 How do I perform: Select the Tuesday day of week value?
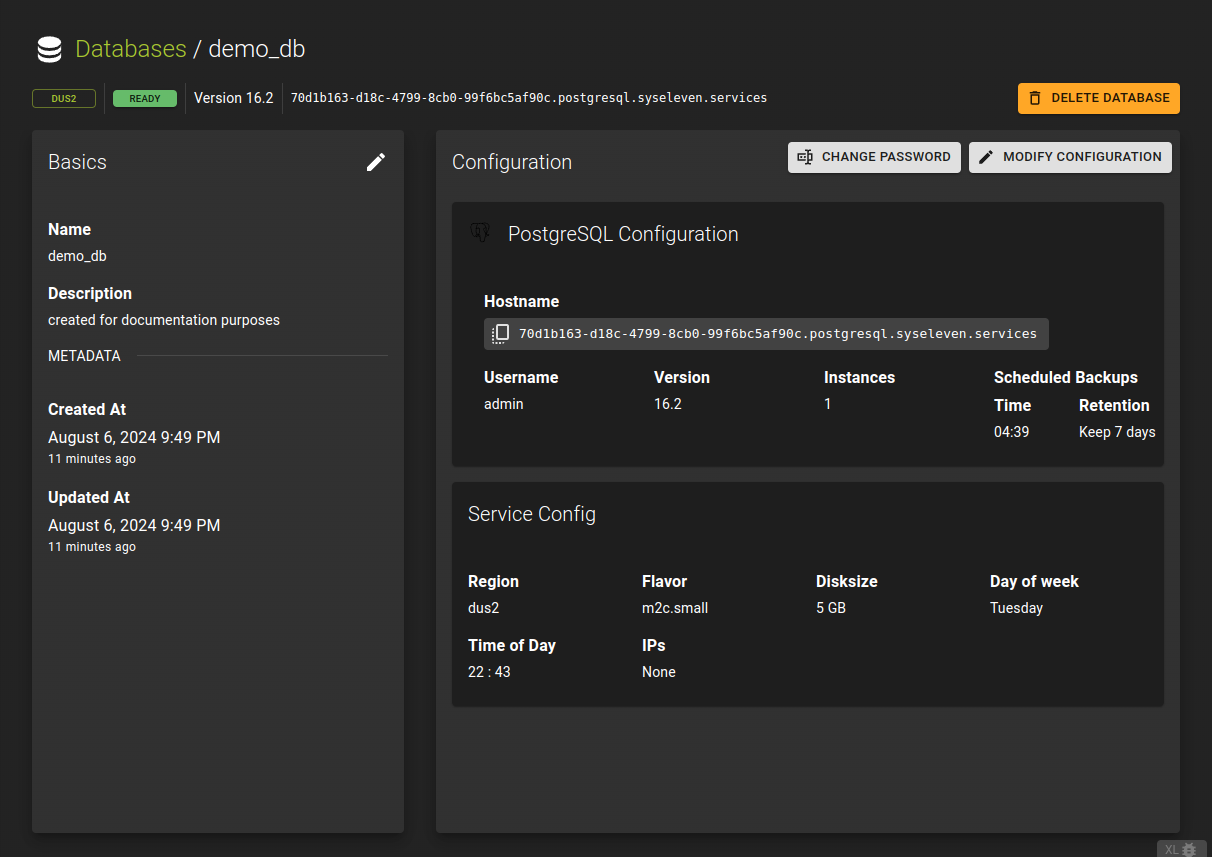coord(1016,608)
